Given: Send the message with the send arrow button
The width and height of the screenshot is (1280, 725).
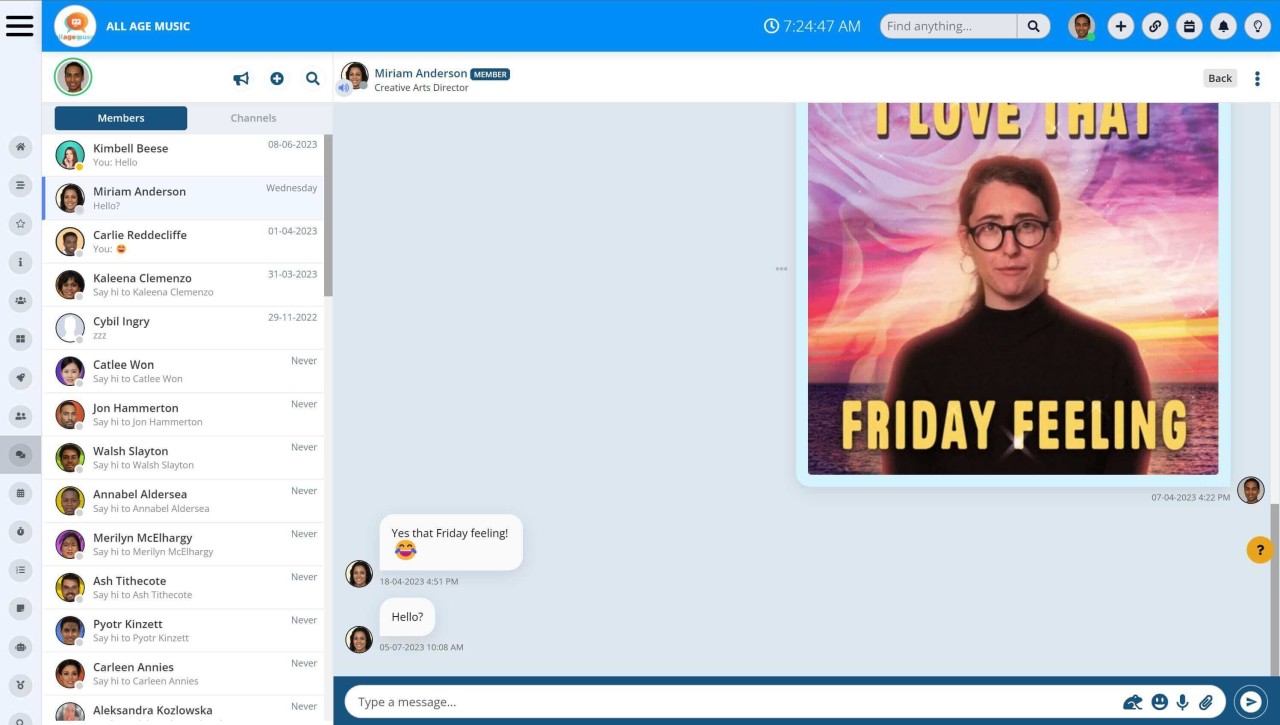Looking at the screenshot, I should point(1250,701).
